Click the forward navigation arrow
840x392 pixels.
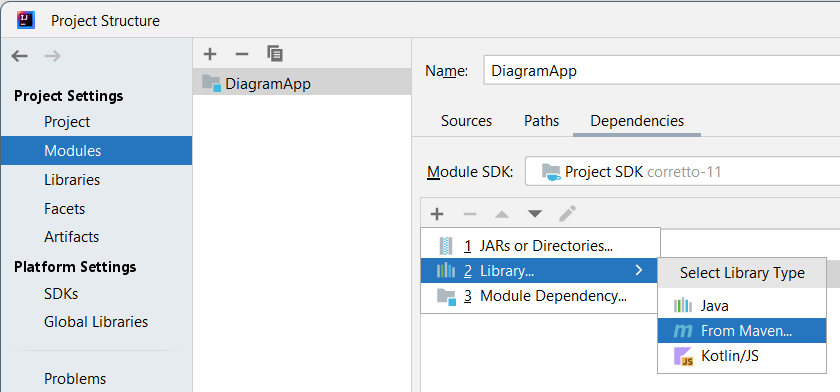[x=52, y=56]
